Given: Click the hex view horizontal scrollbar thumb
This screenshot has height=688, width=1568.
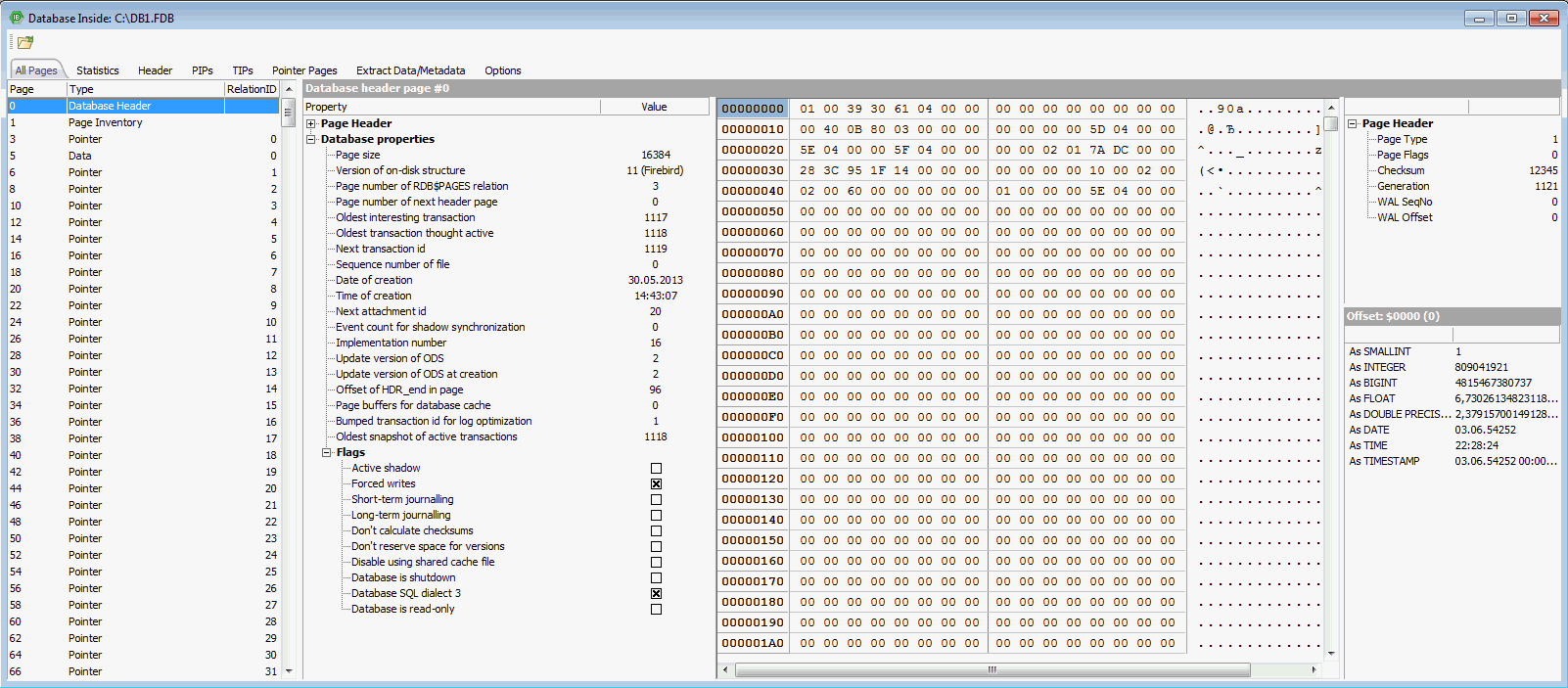Looking at the screenshot, I should point(992,670).
